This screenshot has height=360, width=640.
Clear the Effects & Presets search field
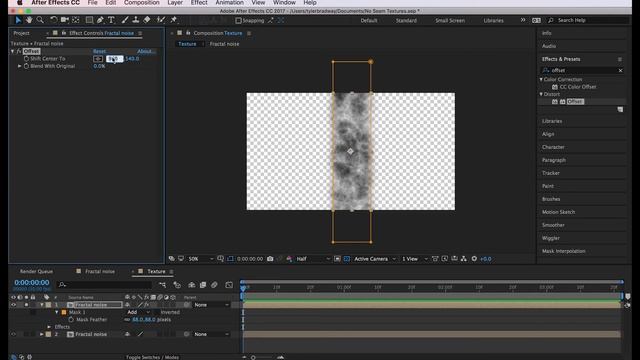[620, 71]
